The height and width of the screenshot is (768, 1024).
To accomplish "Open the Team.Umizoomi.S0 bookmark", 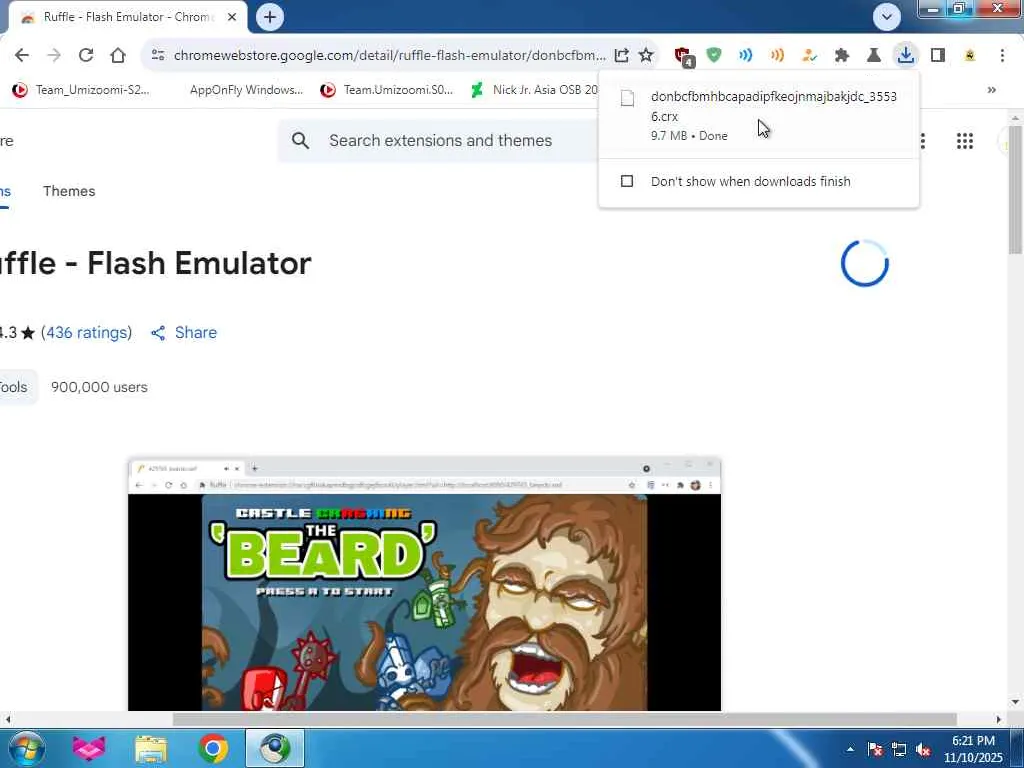I will 386,89.
